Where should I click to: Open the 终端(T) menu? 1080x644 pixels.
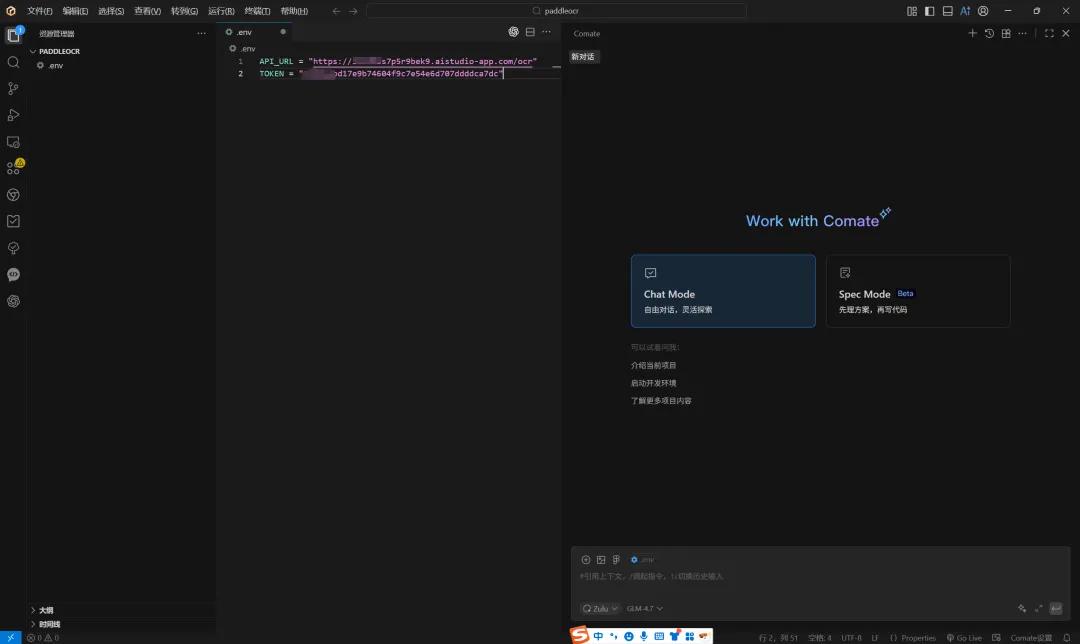pyautogui.click(x=257, y=11)
